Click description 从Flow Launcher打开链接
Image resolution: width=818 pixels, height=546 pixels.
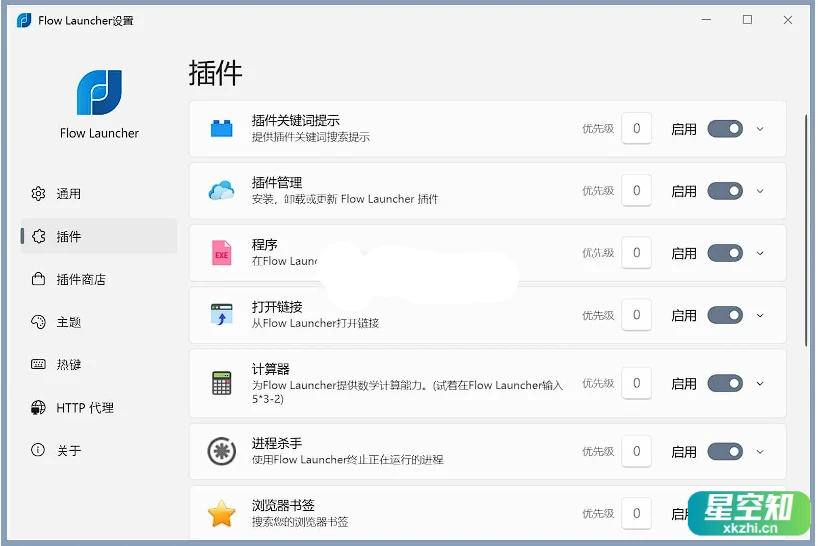[x=315, y=323]
